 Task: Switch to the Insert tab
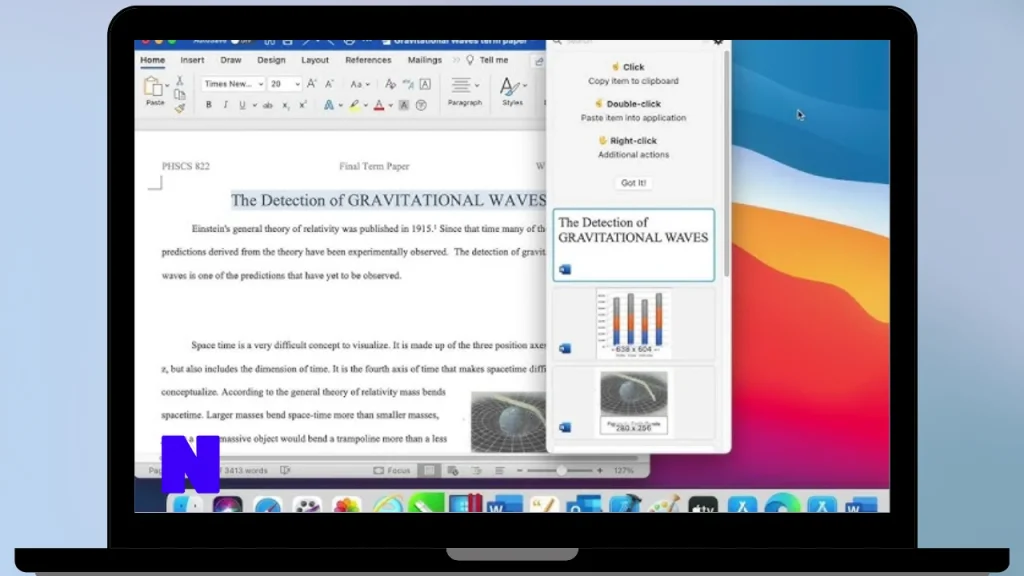tap(192, 60)
